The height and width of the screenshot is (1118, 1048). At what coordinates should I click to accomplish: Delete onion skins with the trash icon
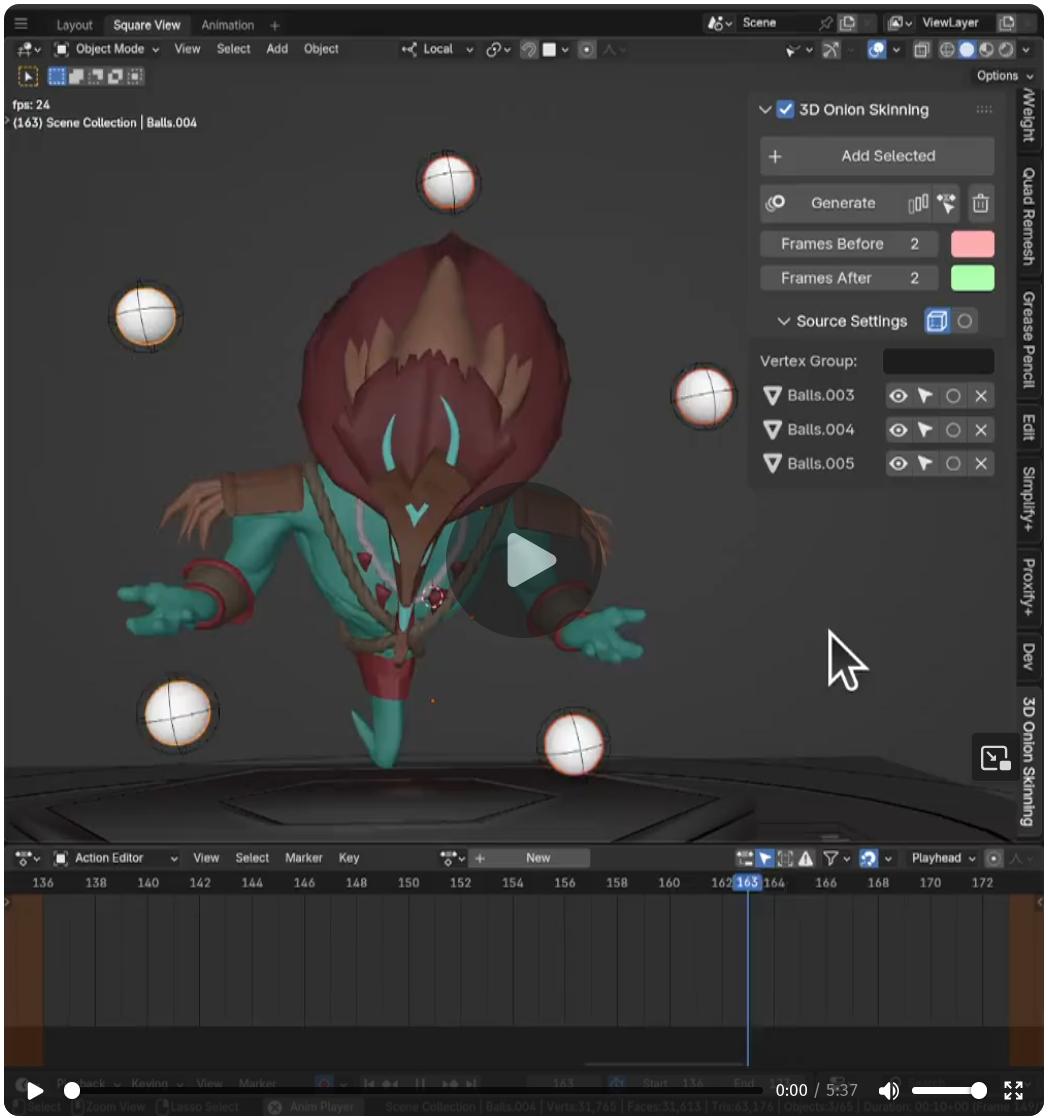981,203
